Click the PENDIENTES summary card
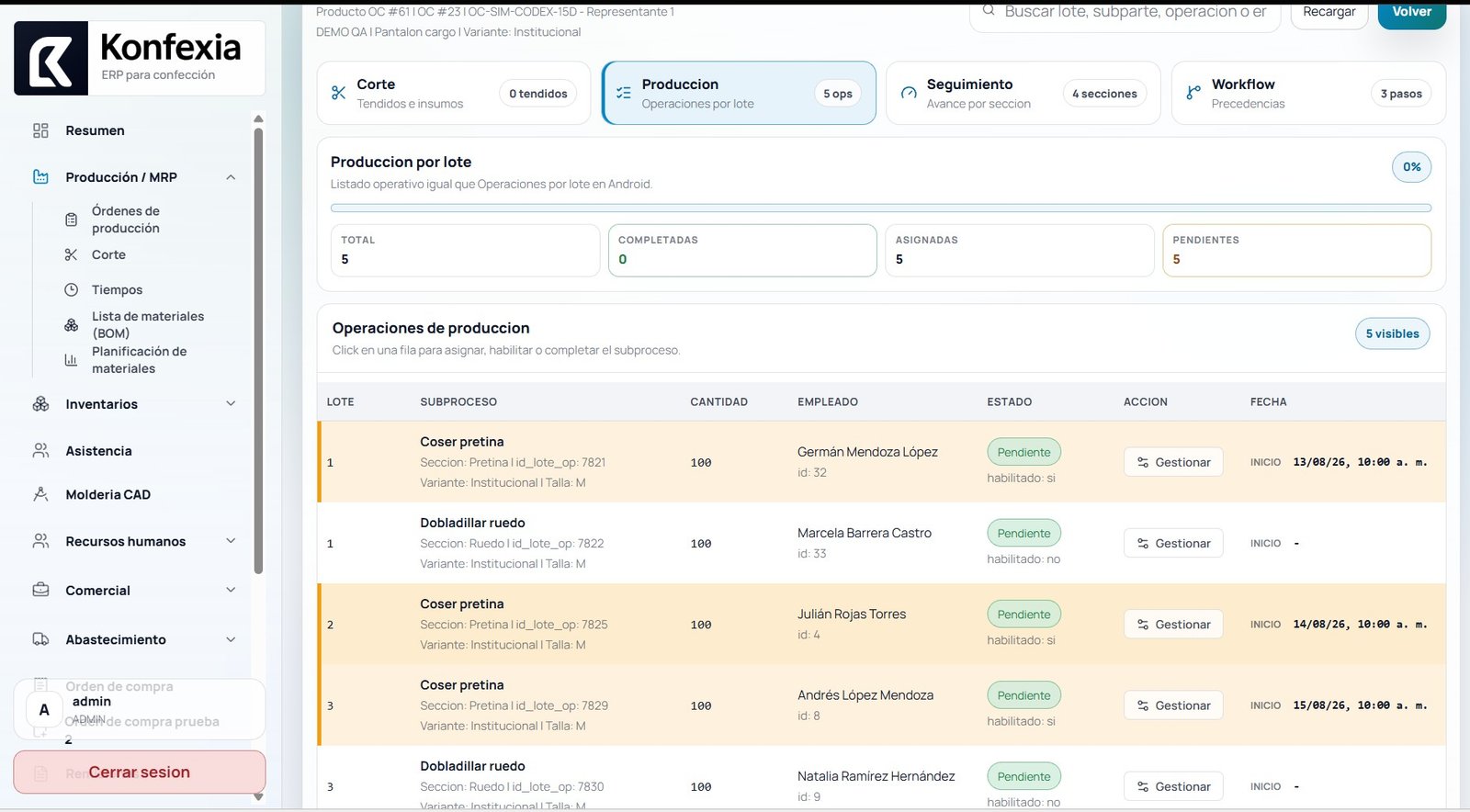This screenshot has height=812, width=1470. tap(1296, 251)
